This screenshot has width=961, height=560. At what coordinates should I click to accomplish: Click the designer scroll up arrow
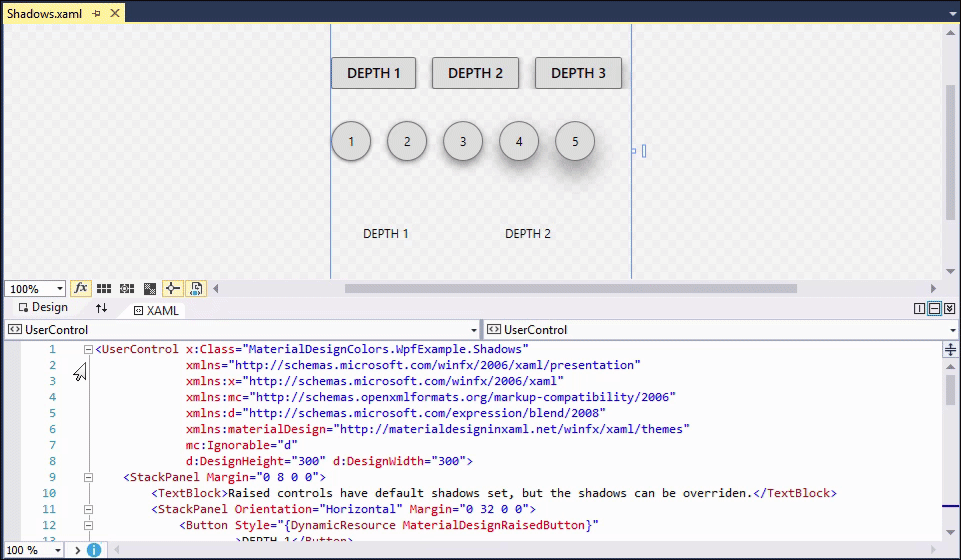950,32
